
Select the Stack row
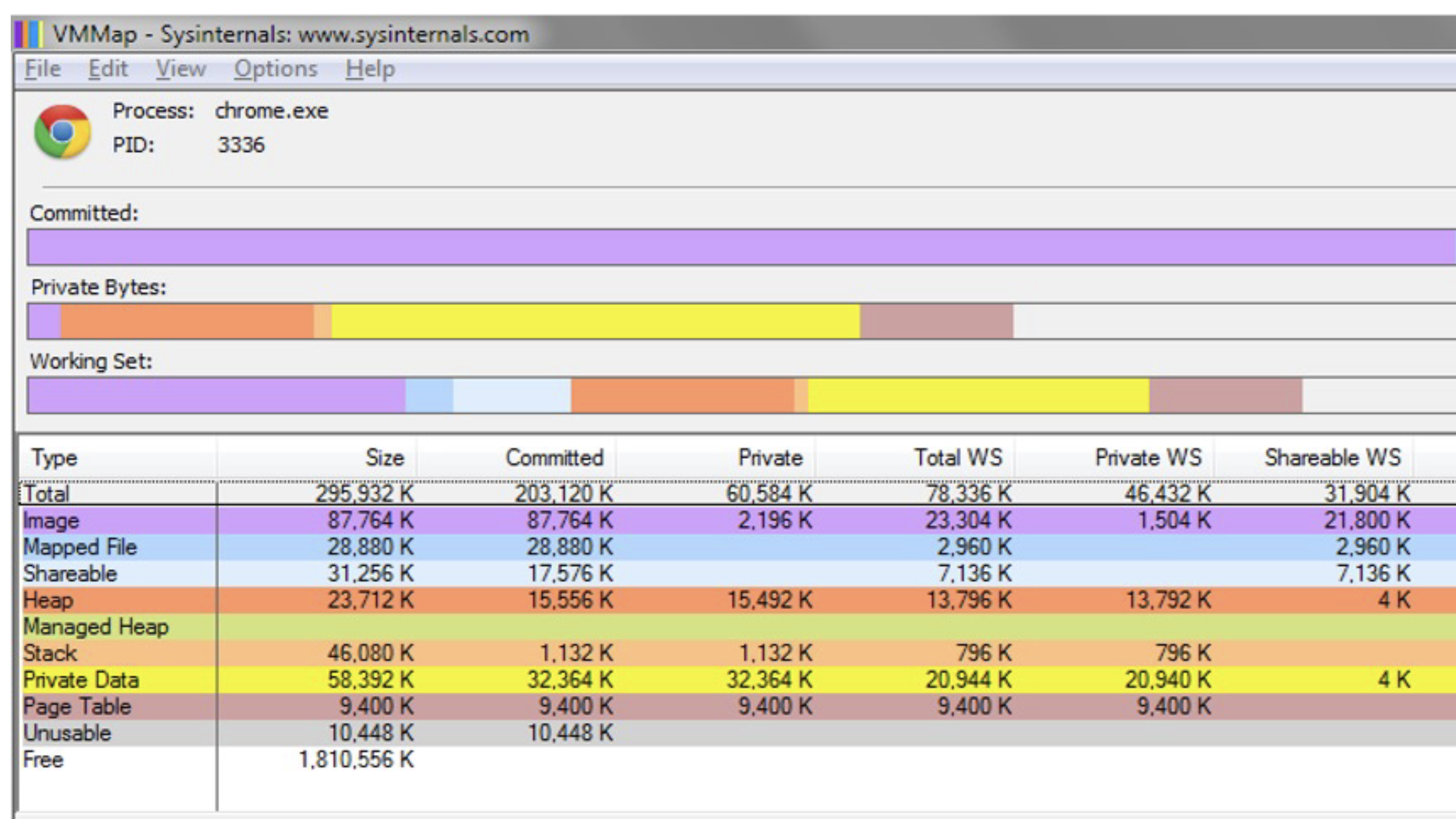tap(737, 653)
